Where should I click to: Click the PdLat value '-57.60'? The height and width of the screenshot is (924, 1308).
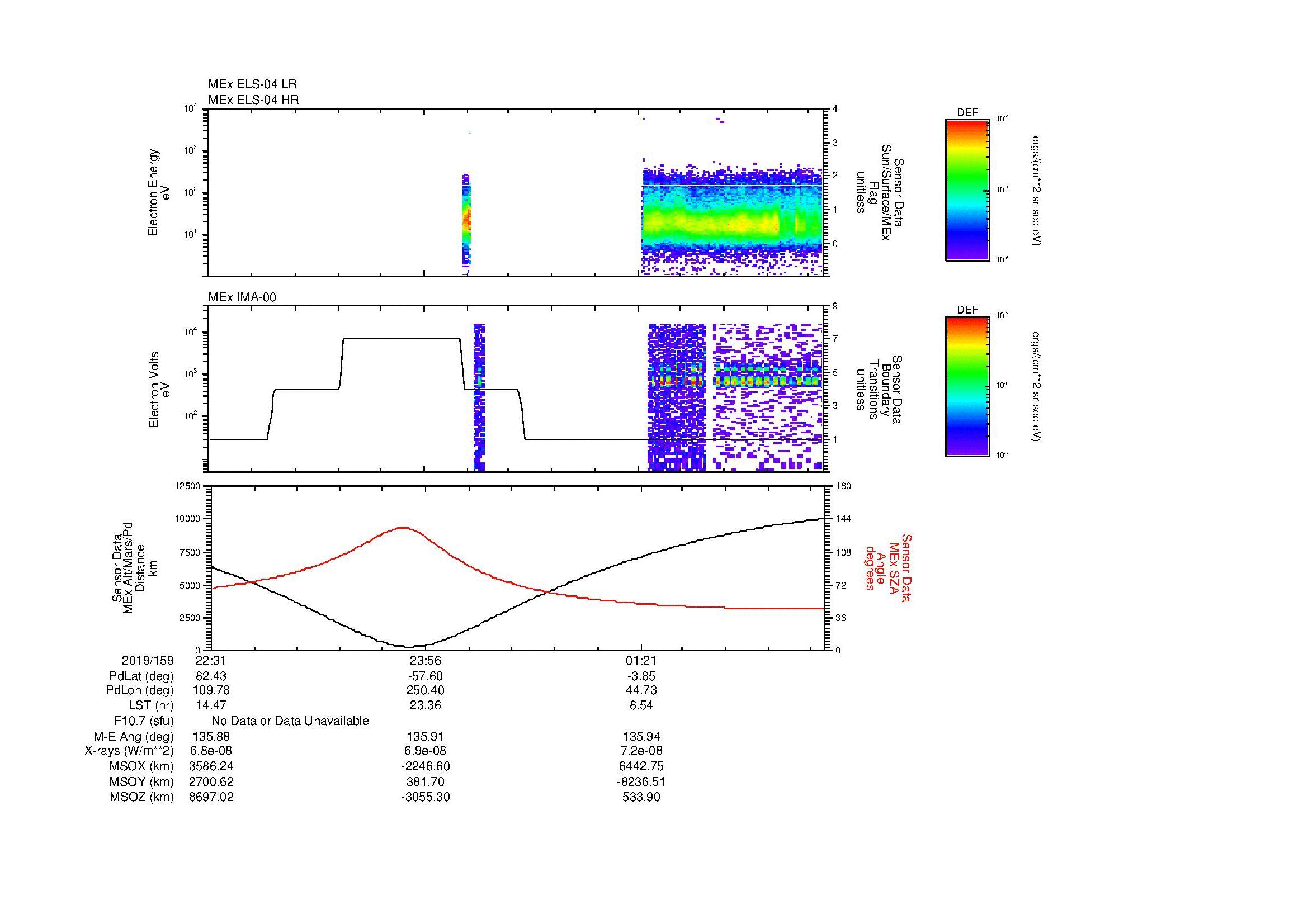[x=425, y=676]
